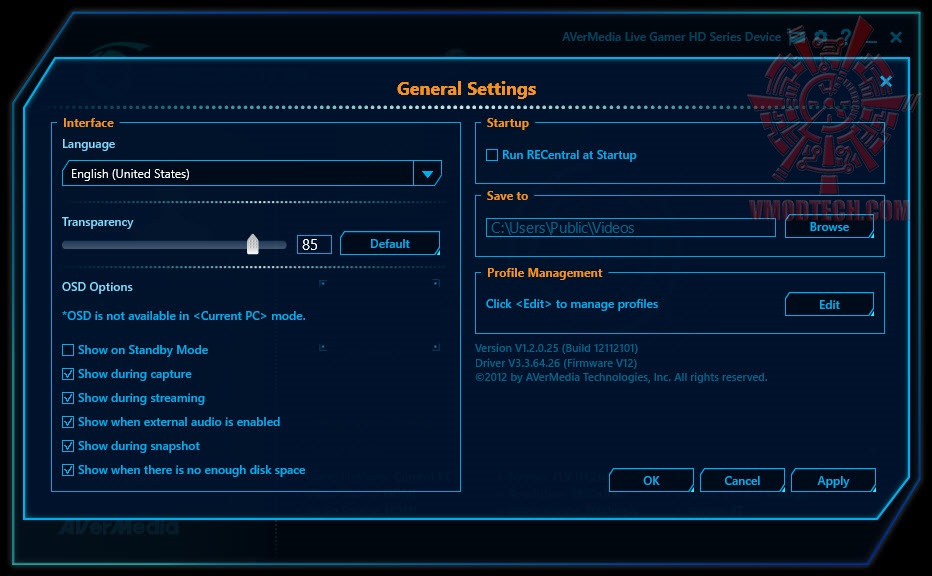Cancel the settings changes

pyautogui.click(x=742, y=480)
